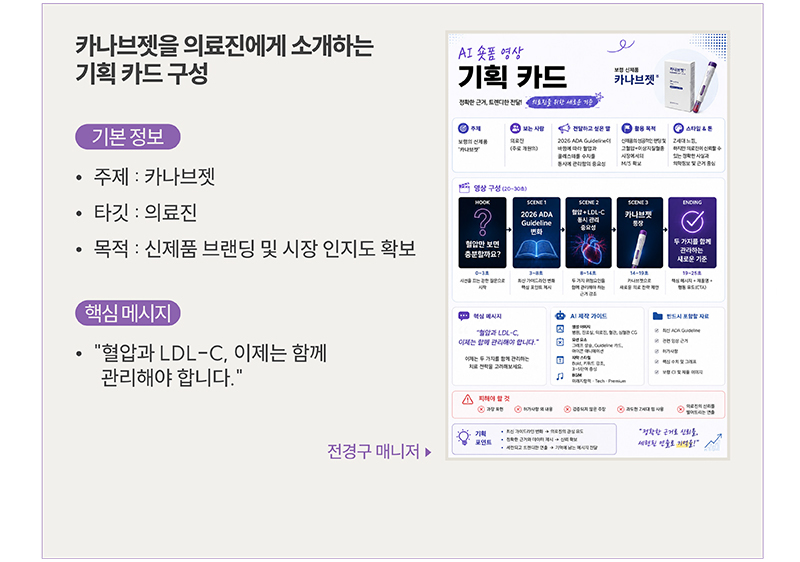Select the SCENE 2 heart thumbnail
Image resolution: width=800 pixels, height=562 pixels.
589,233
